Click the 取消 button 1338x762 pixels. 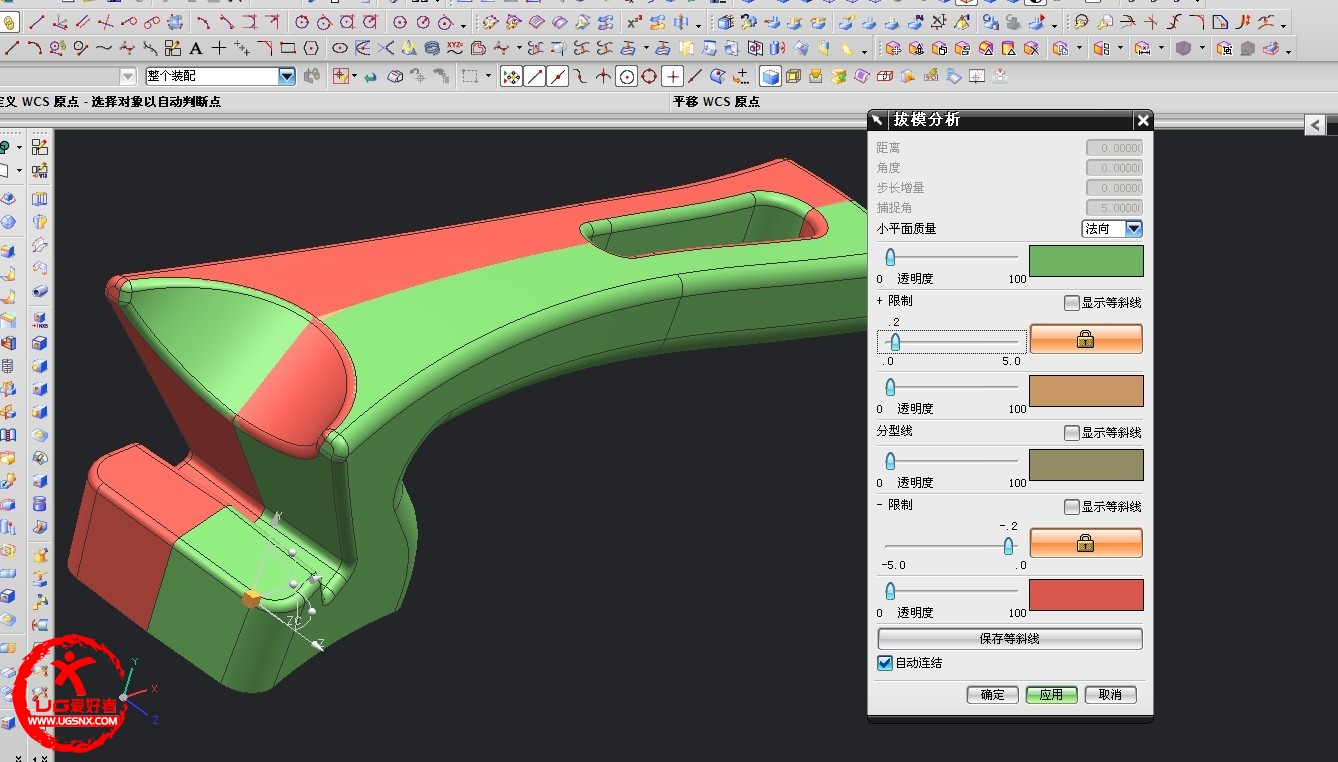pyautogui.click(x=1110, y=695)
